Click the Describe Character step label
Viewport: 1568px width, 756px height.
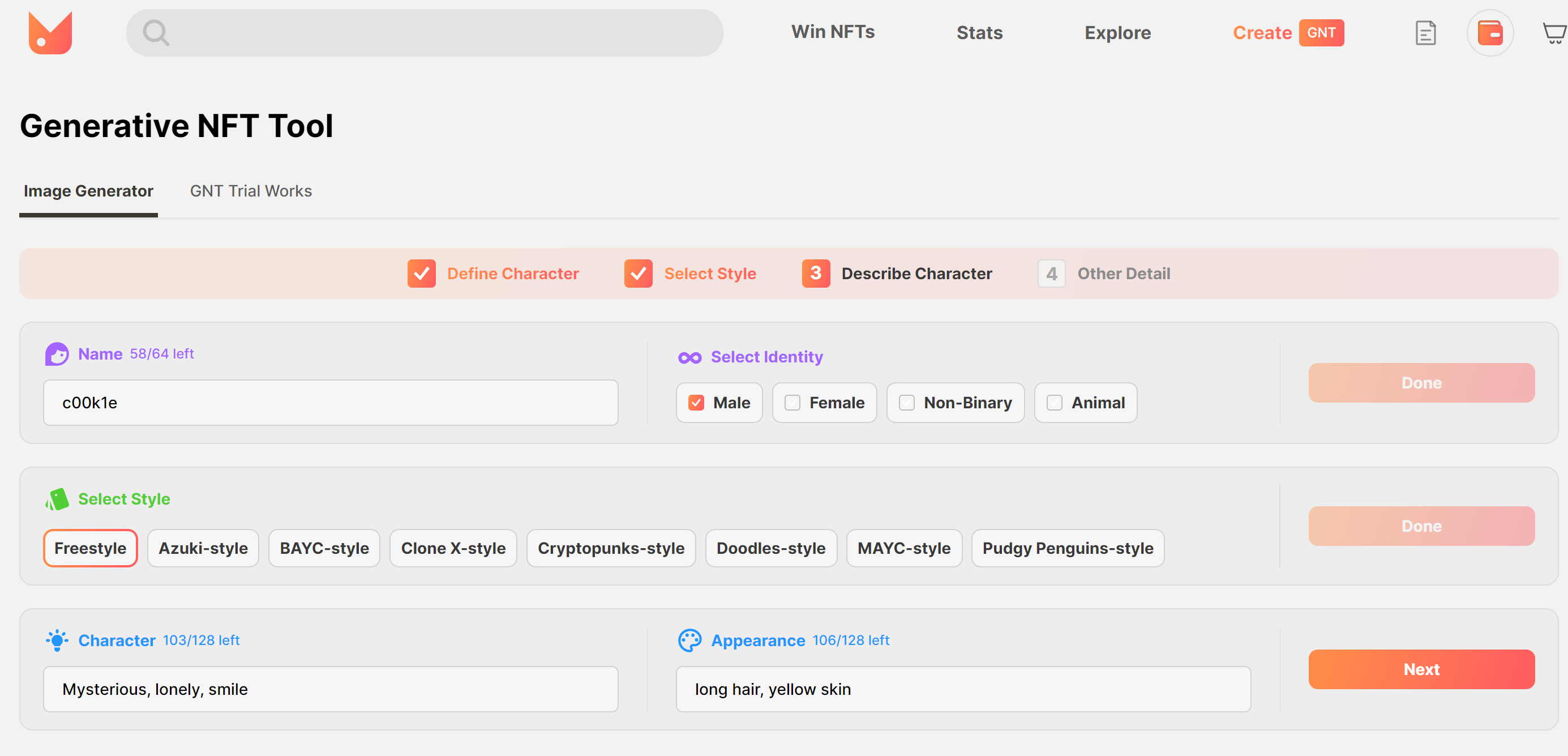click(x=916, y=274)
